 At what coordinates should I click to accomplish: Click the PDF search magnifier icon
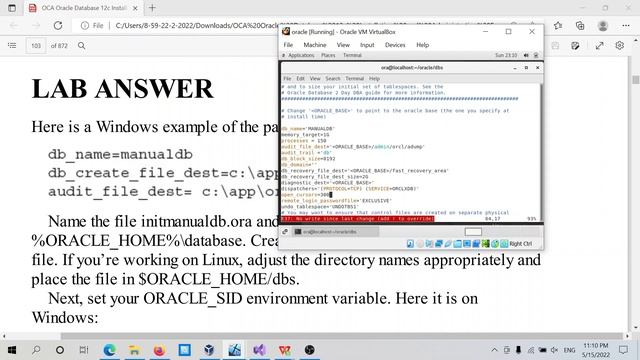click(82, 45)
